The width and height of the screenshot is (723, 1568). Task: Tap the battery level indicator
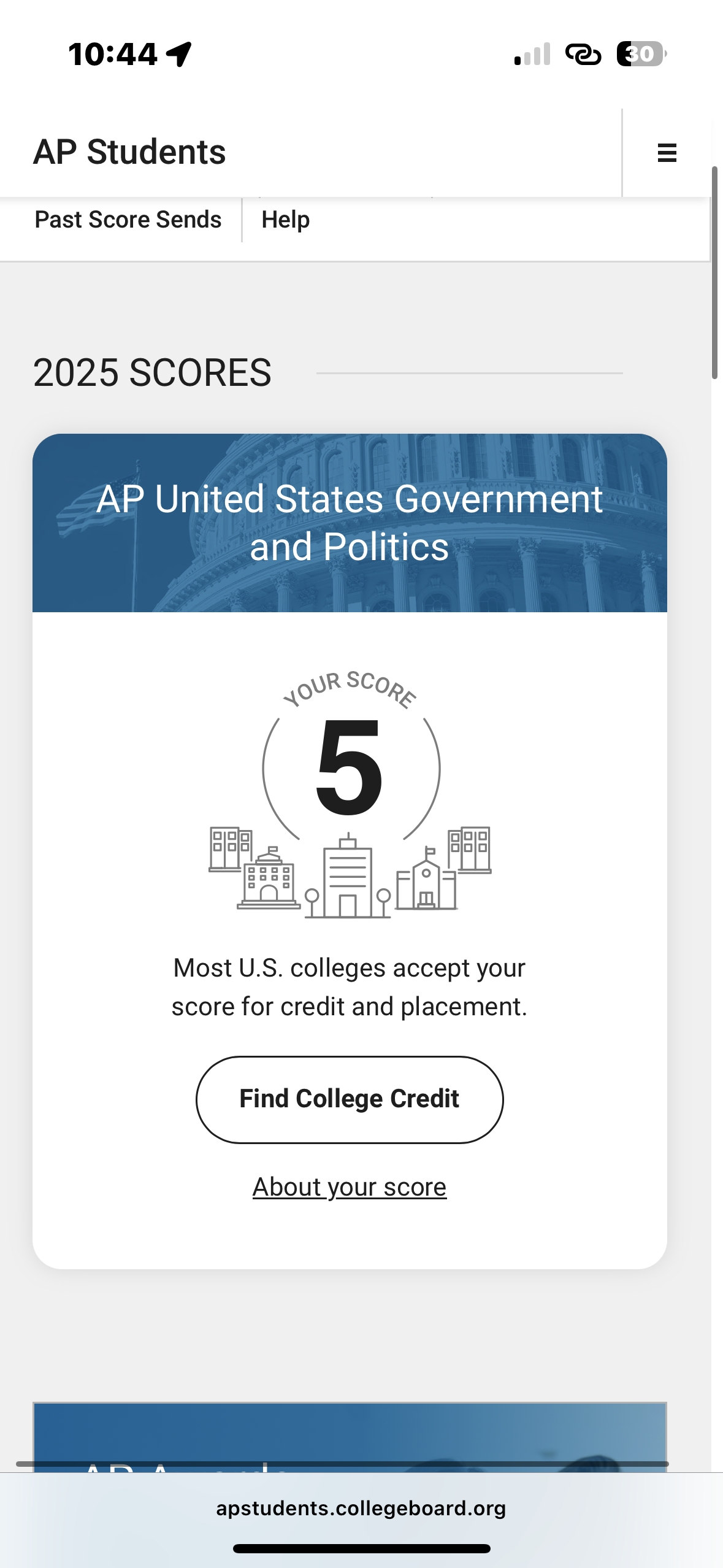tap(641, 54)
